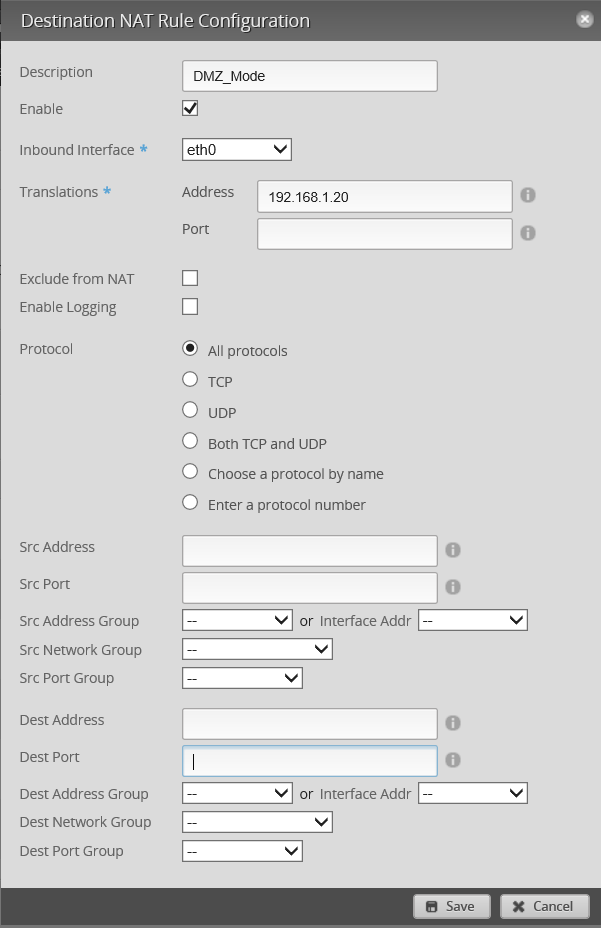
Task: Select the TCP protocol radio button
Action: pos(190,380)
